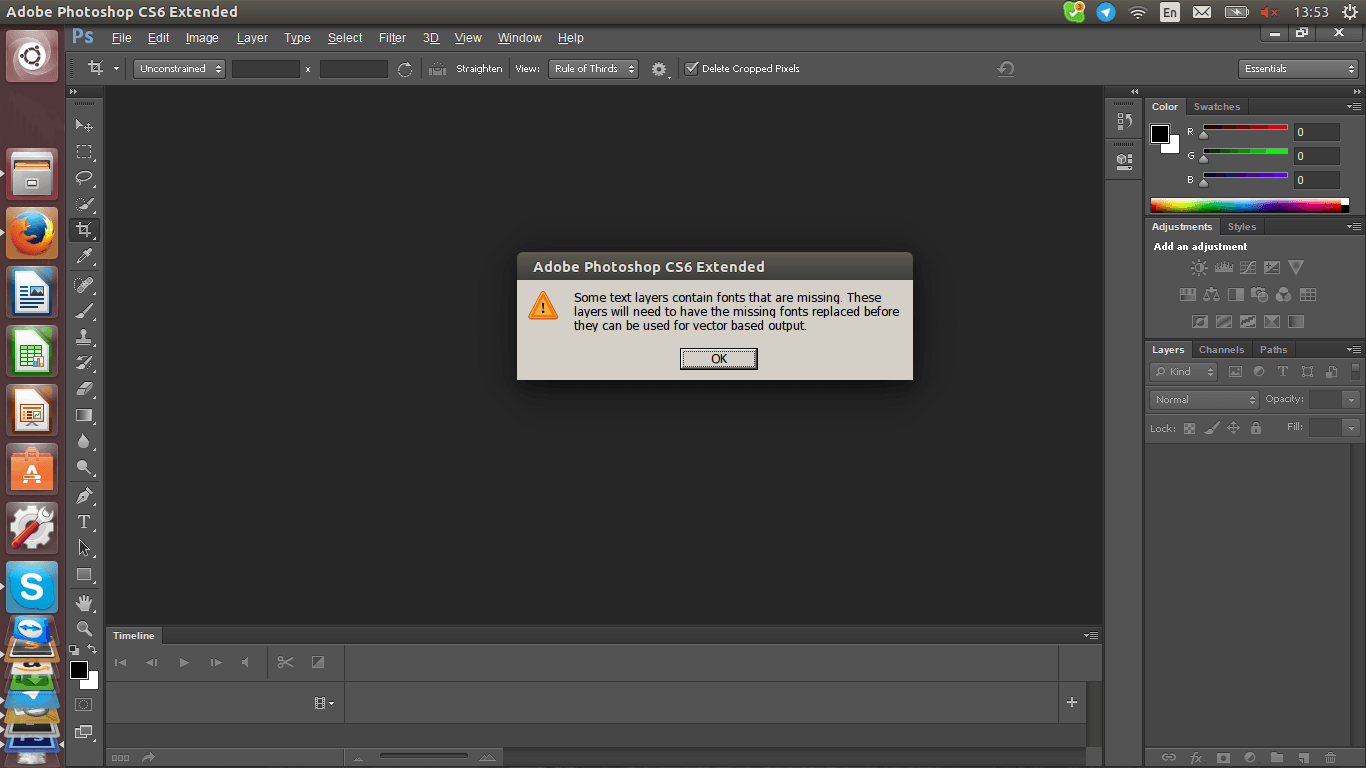Viewport: 1366px width, 768px height.
Task: Open the Fill dropdown arrow
Action: pyautogui.click(x=1351, y=428)
